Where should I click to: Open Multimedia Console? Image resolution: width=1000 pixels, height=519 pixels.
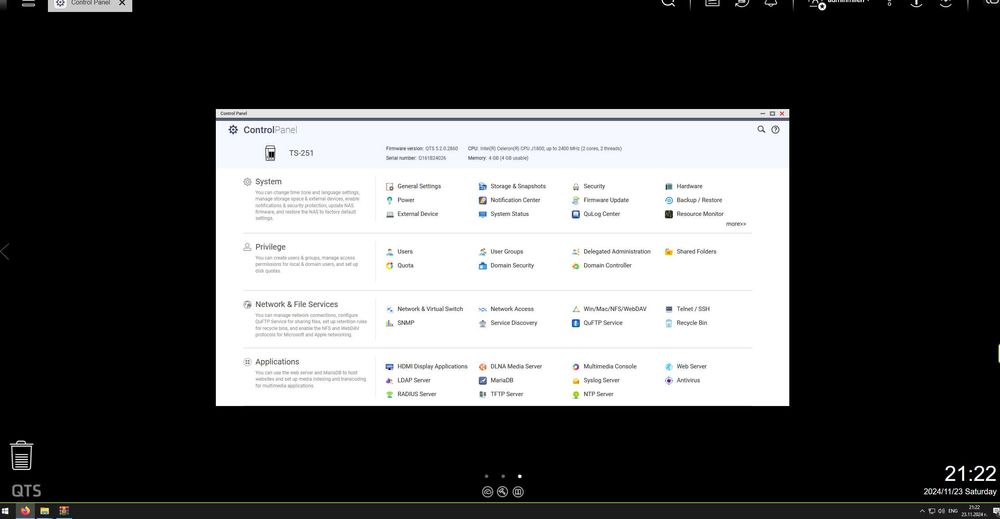(604, 367)
